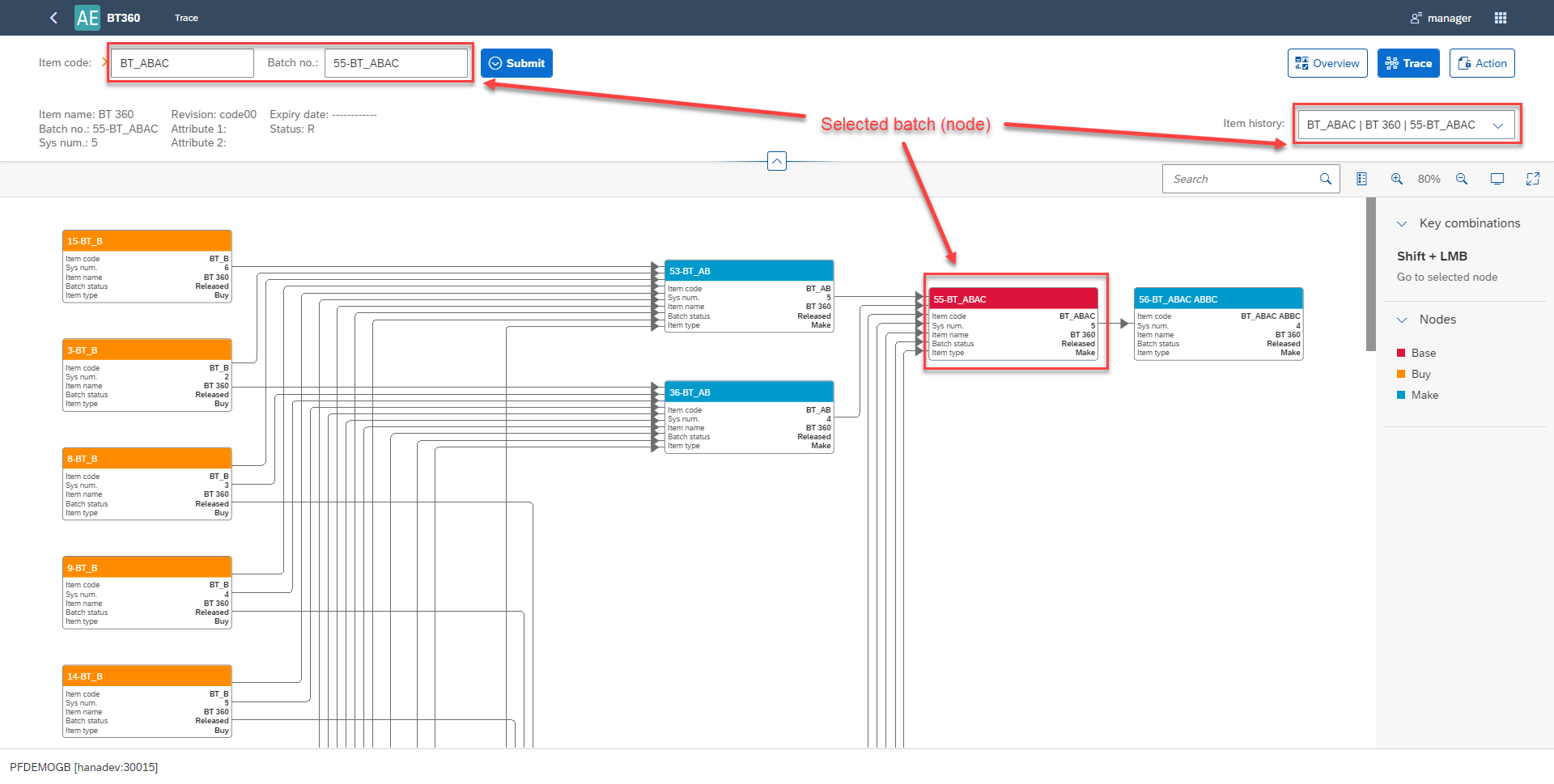Select the 55-BT_ABAC node in the graph
The image size is (1554, 784).
point(1014,324)
